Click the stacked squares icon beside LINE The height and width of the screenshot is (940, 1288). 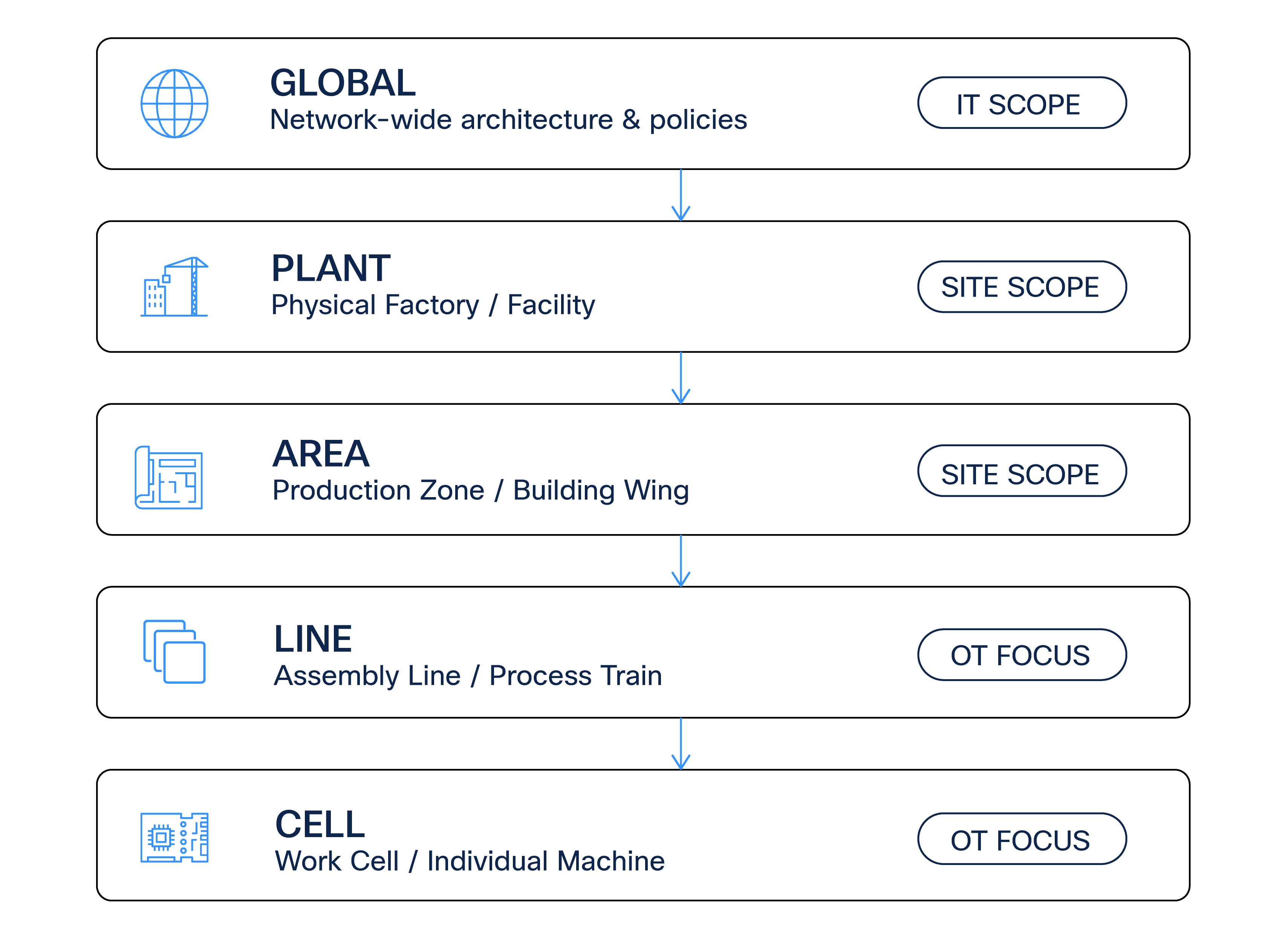tap(174, 652)
